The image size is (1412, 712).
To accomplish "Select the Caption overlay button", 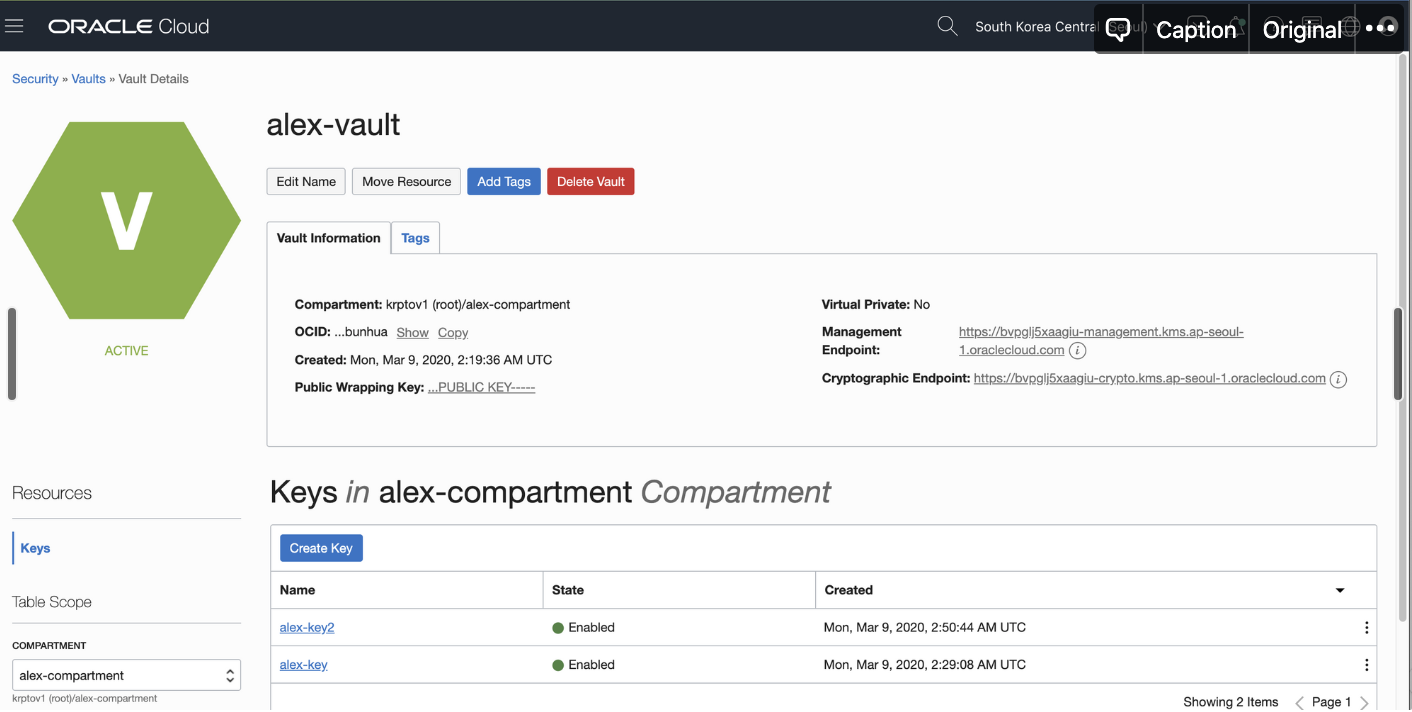I will (1196, 30).
